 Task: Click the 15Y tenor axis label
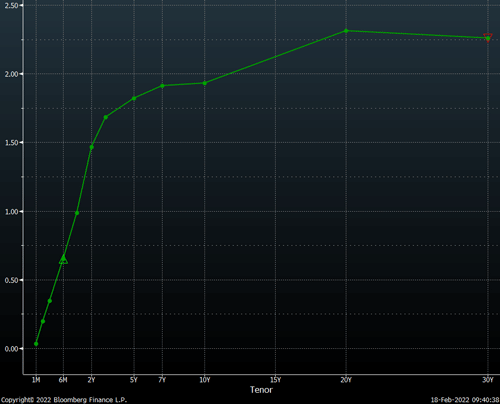(275, 380)
